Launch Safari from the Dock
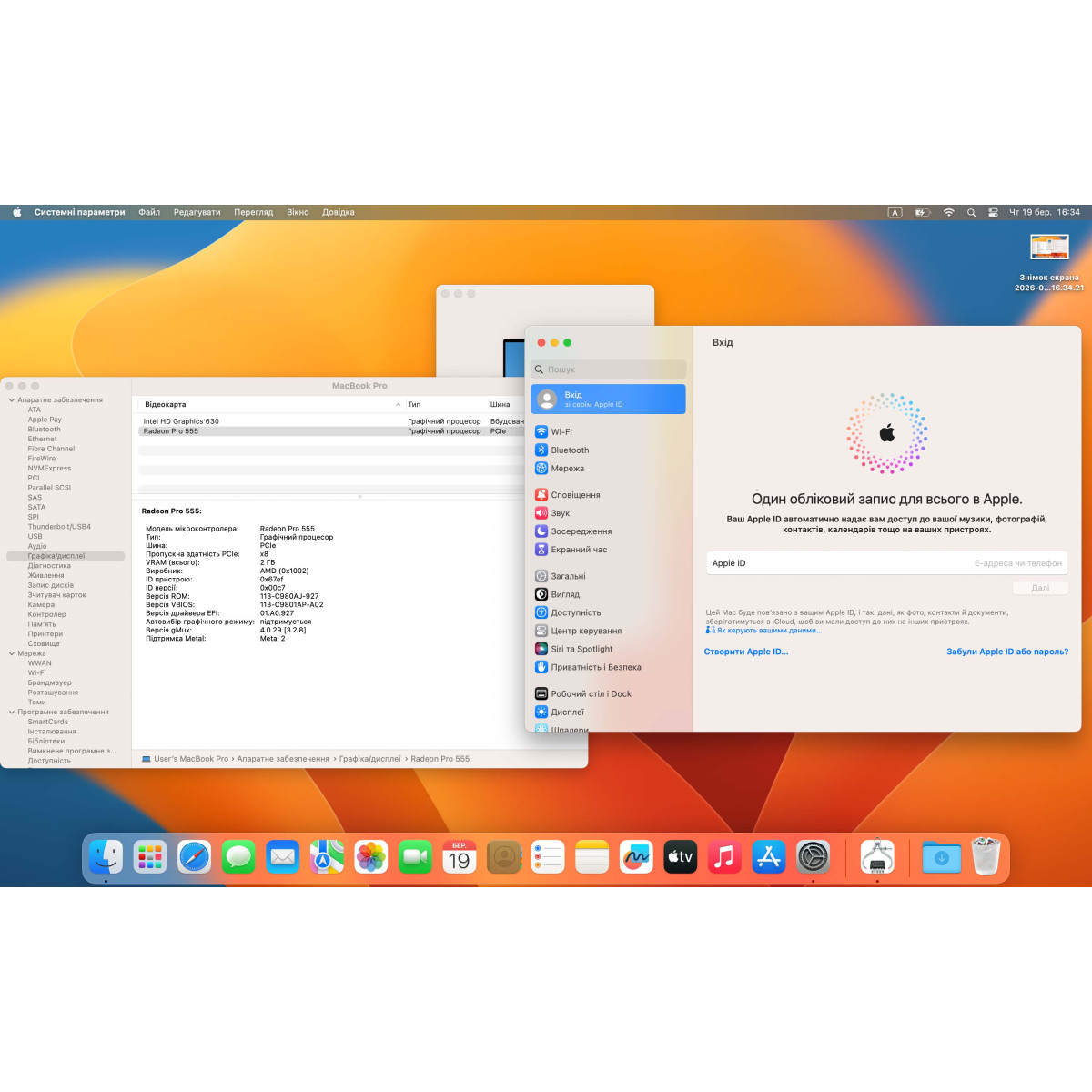Image resolution: width=1092 pixels, height=1092 pixels. tap(195, 856)
